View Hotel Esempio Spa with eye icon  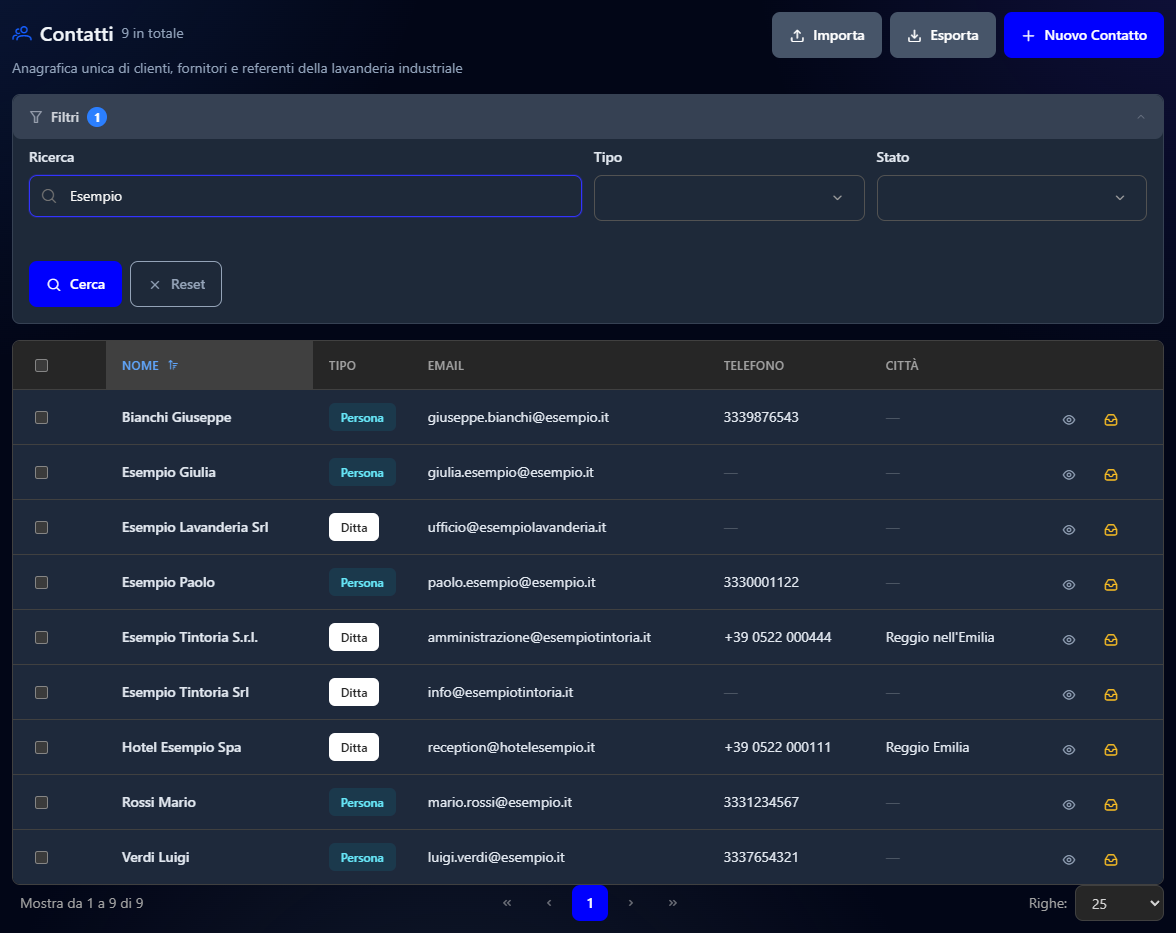point(1069,750)
